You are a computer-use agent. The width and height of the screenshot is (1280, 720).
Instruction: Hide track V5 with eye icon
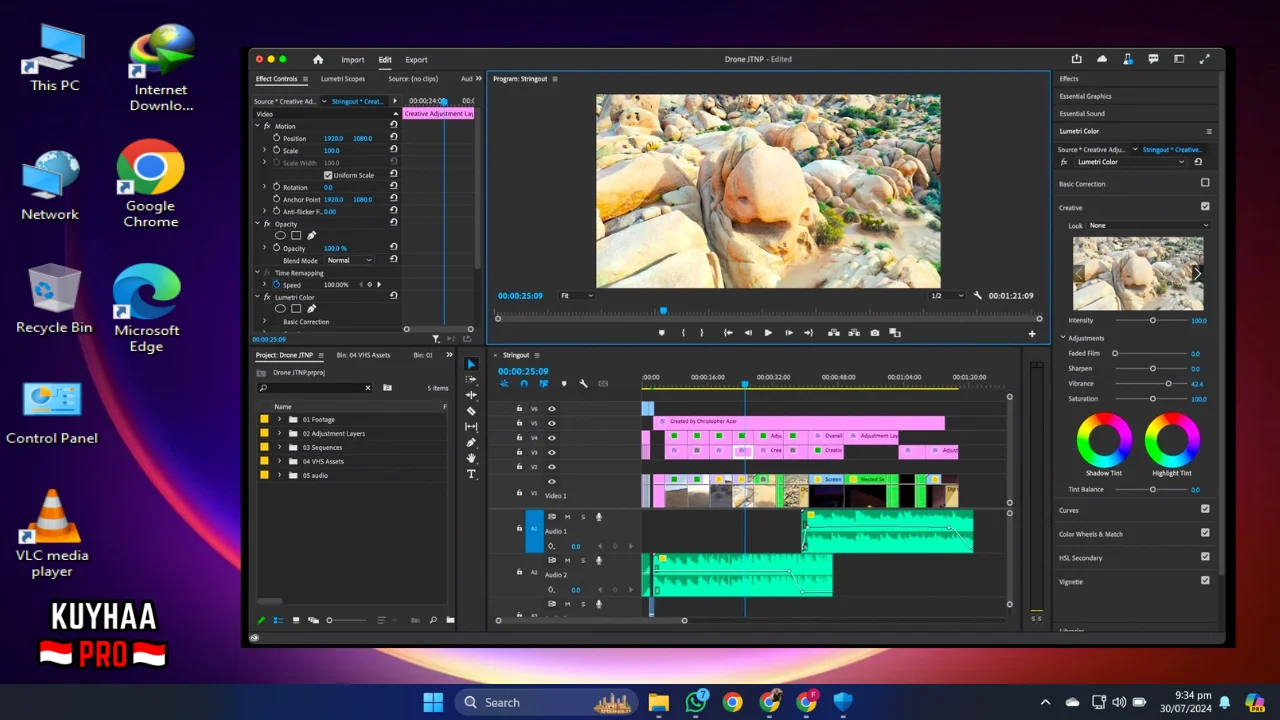(551, 423)
